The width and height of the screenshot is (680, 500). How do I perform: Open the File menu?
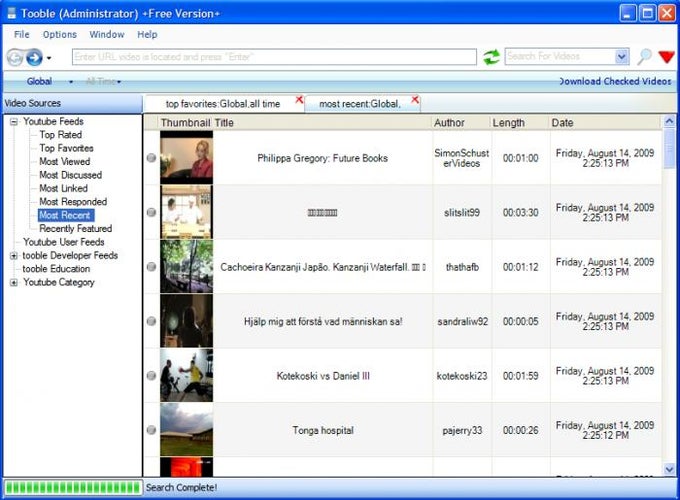click(22, 34)
